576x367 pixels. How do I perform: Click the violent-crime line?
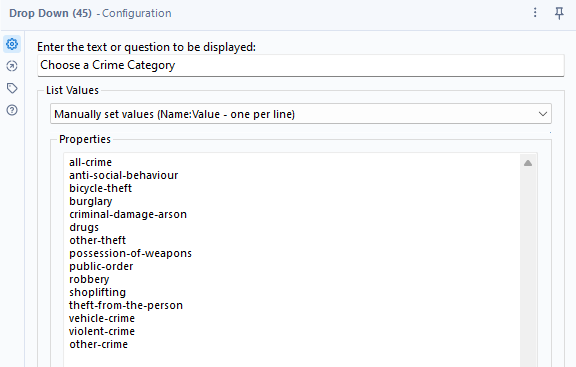click(x=102, y=331)
